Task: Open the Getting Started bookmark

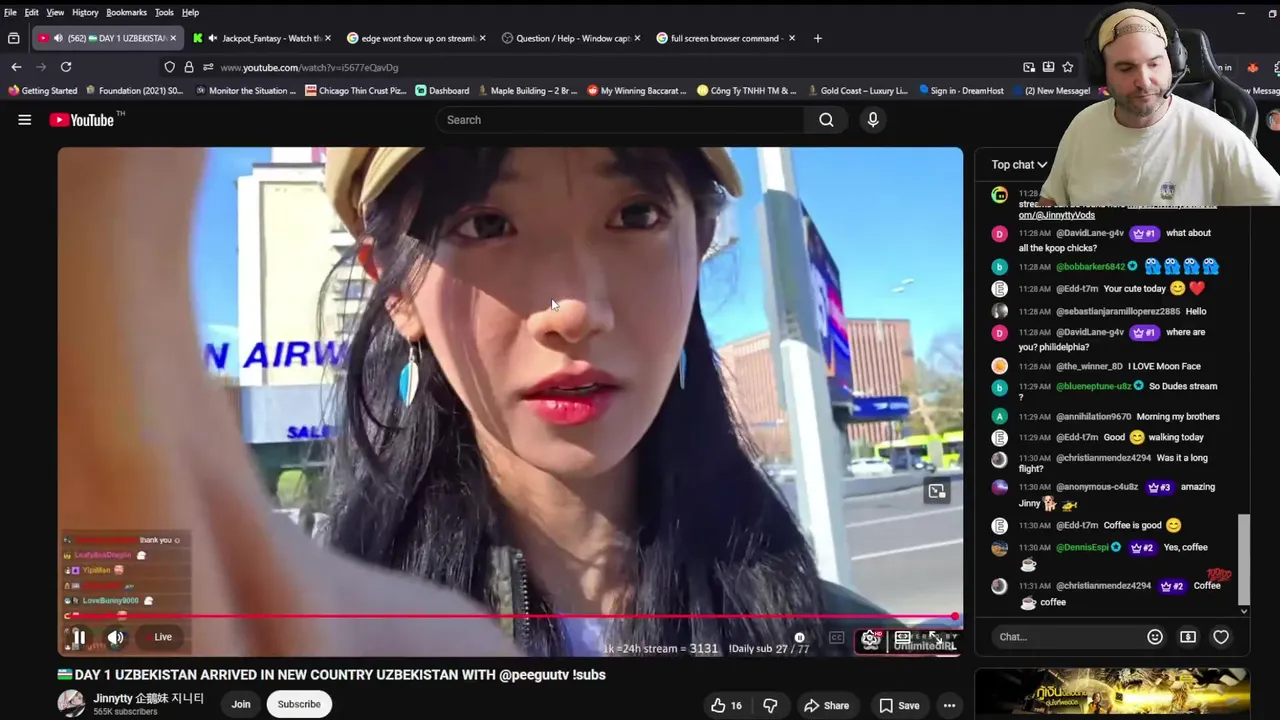Action: (42, 90)
